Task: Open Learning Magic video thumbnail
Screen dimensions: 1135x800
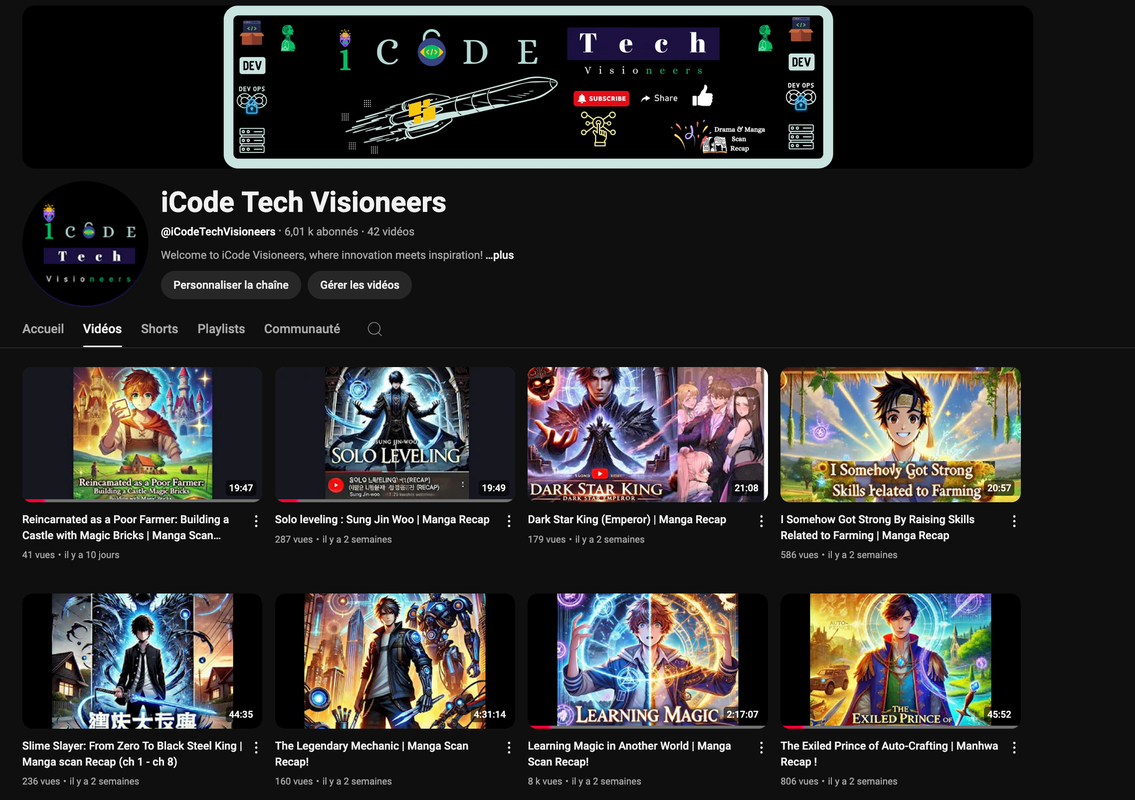Action: pyautogui.click(x=647, y=661)
